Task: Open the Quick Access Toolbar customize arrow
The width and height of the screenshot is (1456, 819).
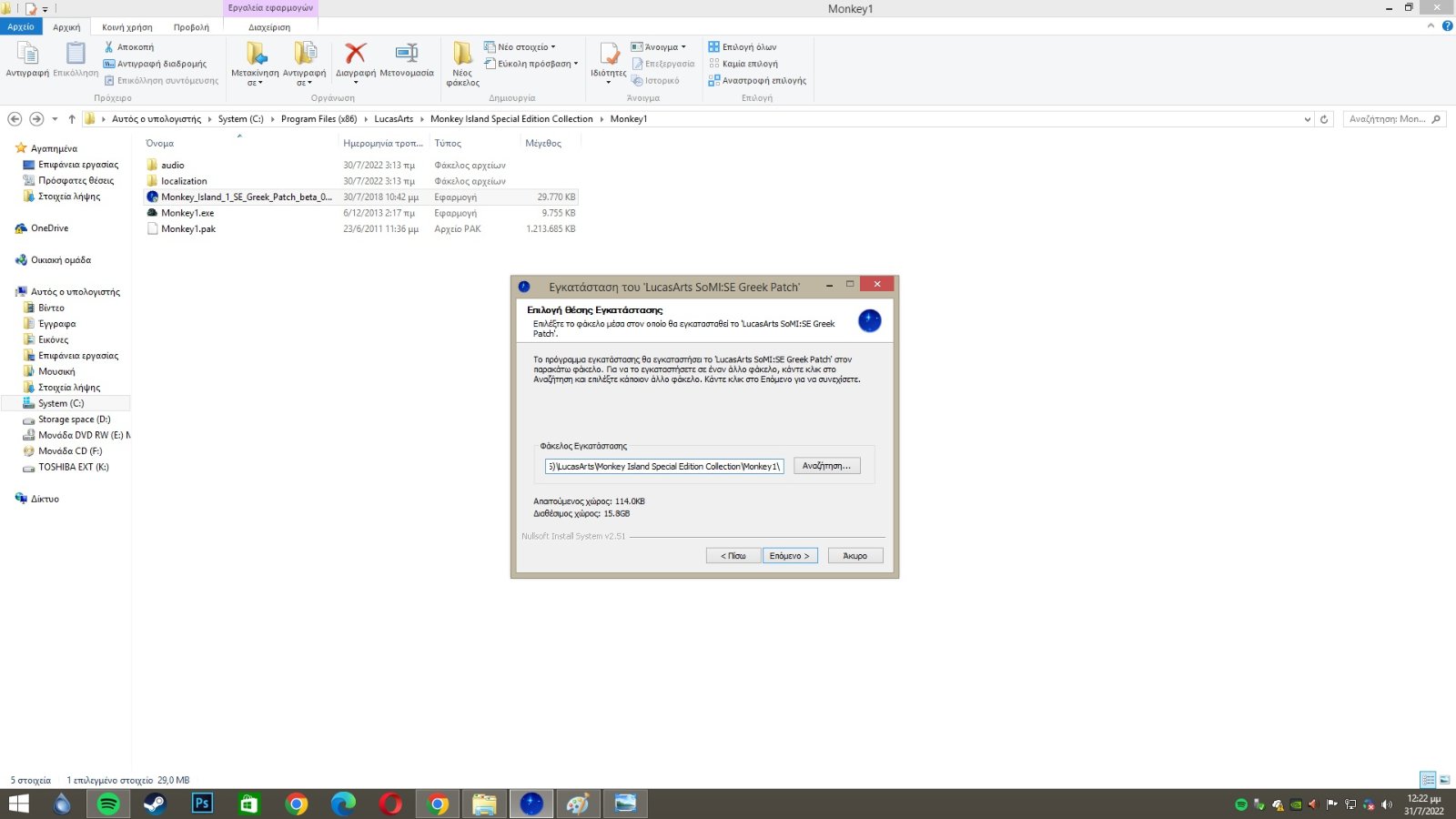Action: pos(45,9)
